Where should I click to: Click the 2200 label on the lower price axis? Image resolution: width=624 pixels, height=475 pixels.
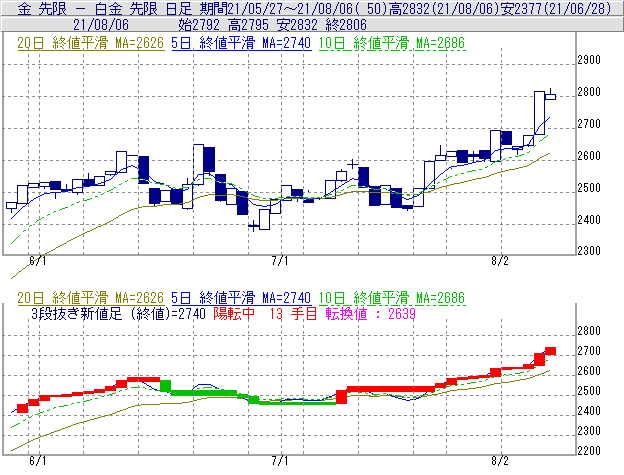coord(589,450)
